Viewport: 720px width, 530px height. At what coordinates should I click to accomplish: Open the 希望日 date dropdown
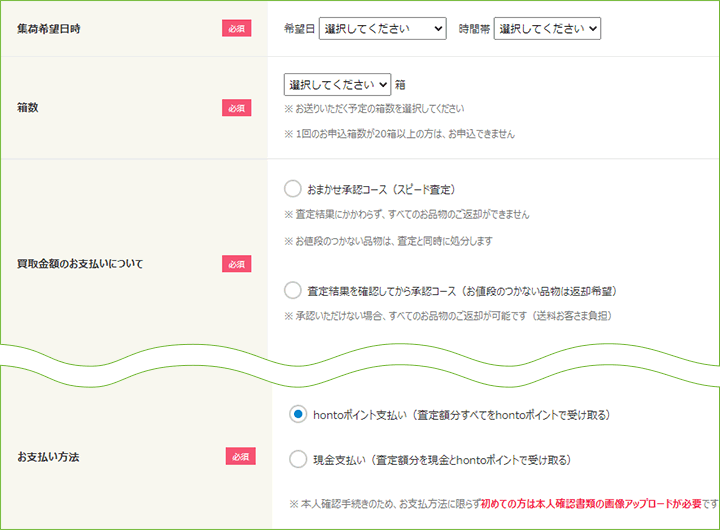click(x=382, y=29)
